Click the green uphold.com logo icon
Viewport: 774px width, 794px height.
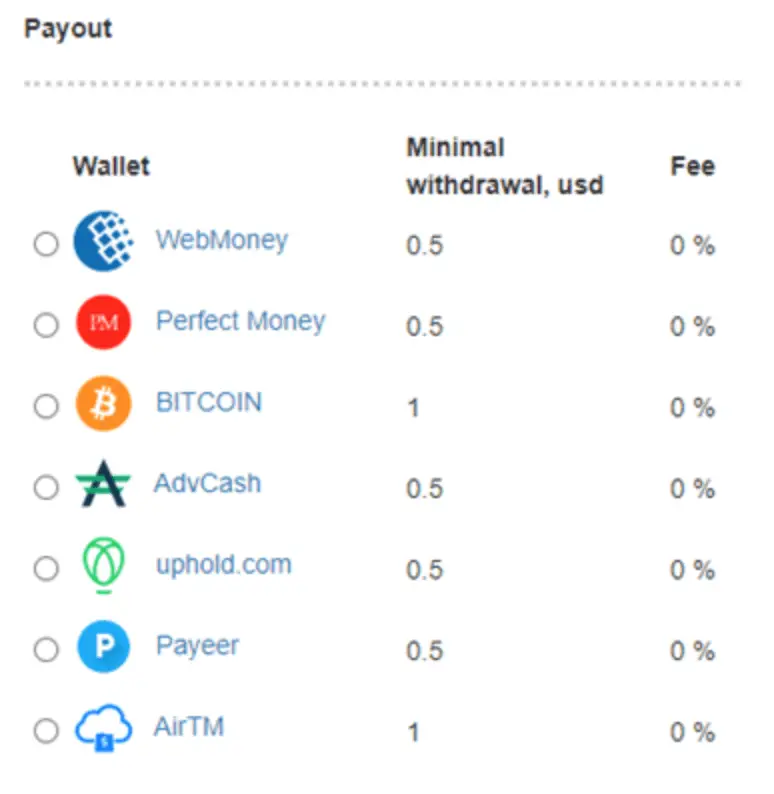(x=104, y=565)
